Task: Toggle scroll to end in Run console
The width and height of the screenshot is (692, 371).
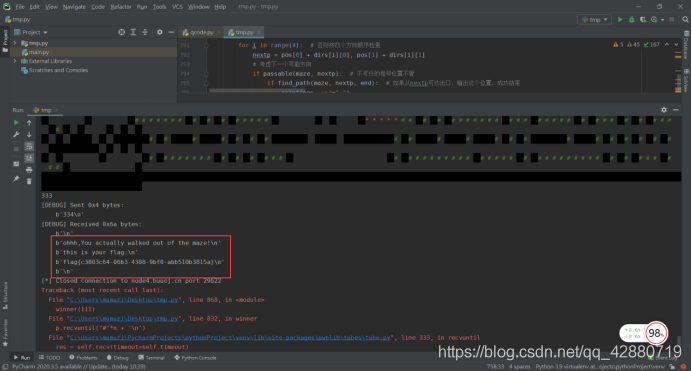Action: [x=29, y=158]
